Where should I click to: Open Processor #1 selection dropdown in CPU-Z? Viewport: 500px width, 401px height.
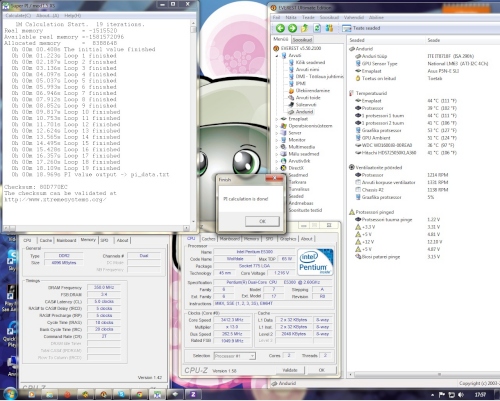[x=235, y=356]
